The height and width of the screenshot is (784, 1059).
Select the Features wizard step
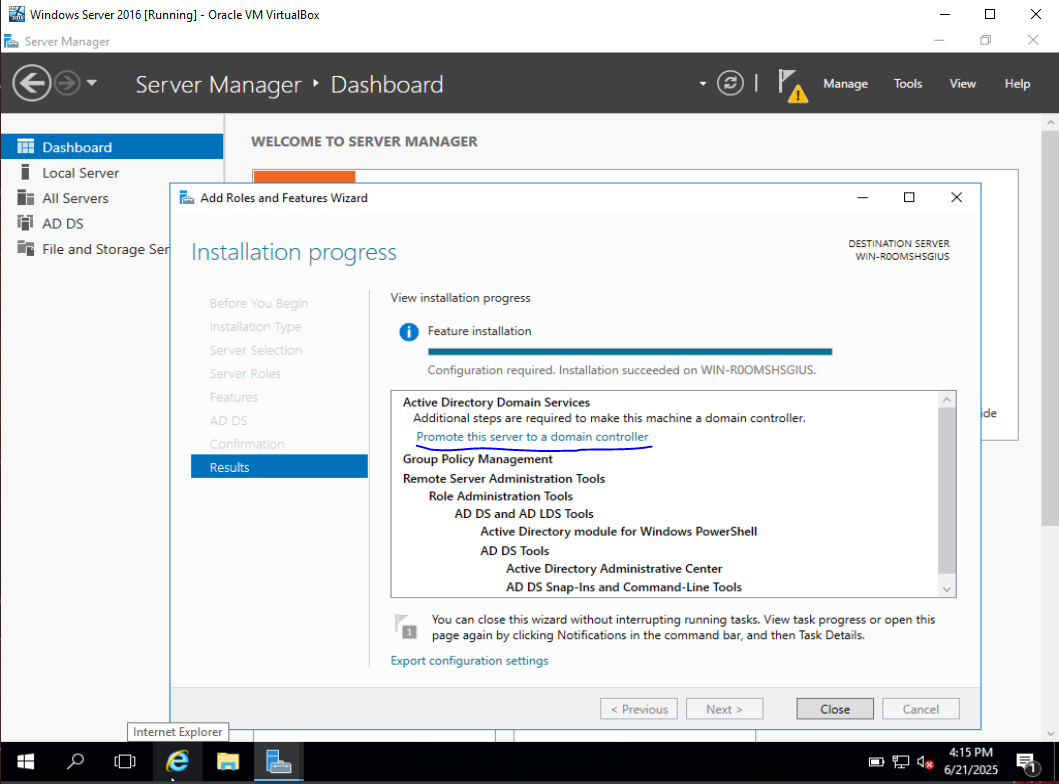[233, 397]
